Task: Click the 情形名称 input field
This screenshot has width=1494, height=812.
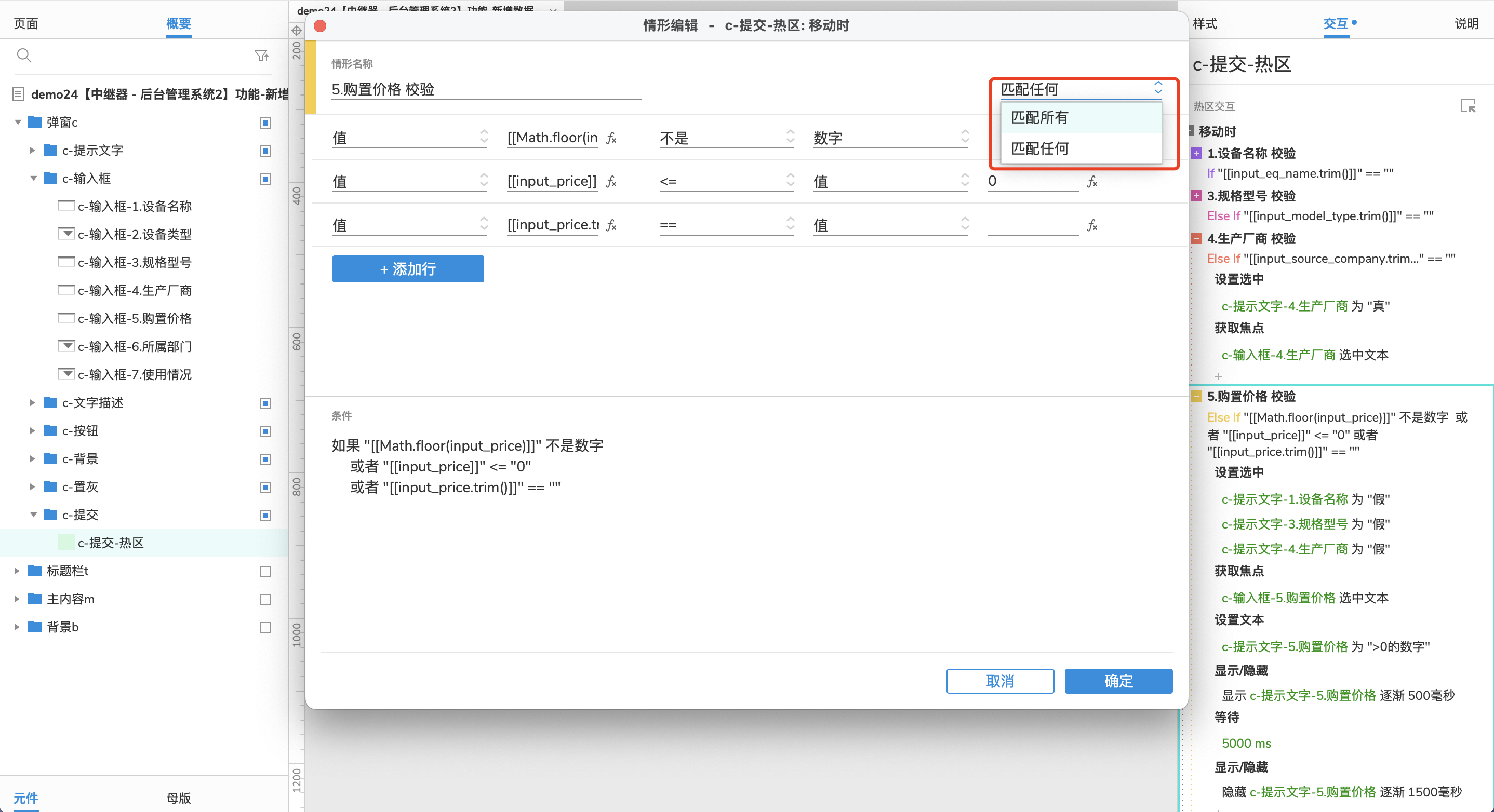Action: pyautogui.click(x=486, y=89)
